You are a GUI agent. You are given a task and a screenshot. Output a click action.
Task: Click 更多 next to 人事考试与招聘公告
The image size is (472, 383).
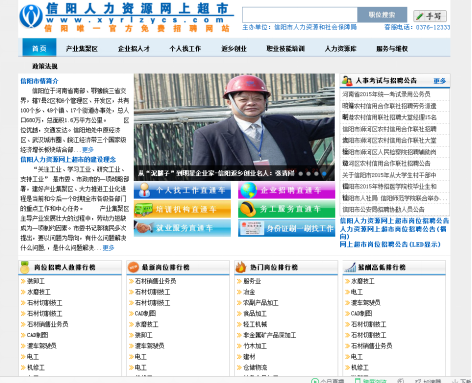pyautogui.click(x=440, y=81)
